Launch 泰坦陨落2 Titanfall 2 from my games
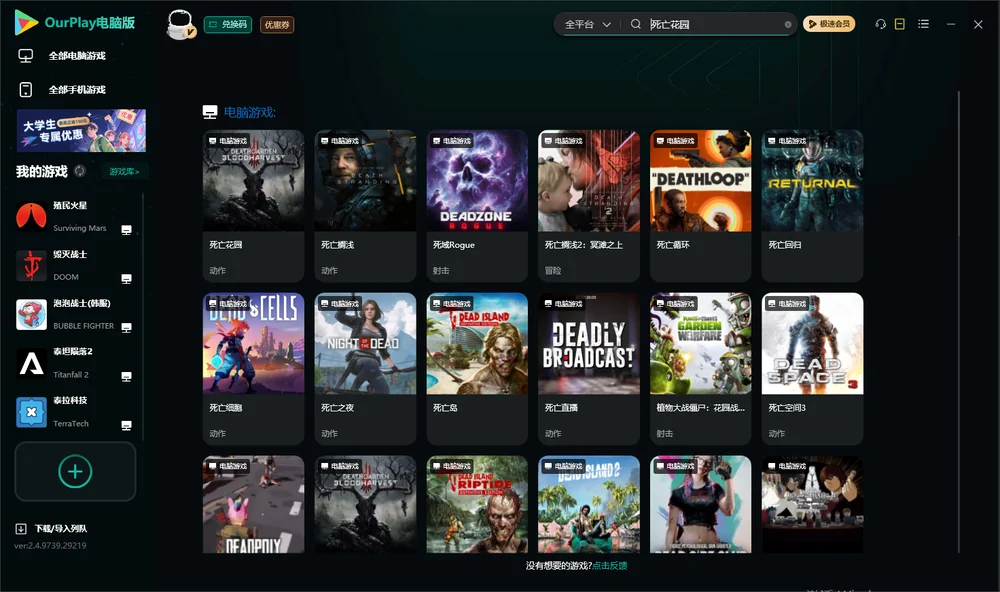This screenshot has height=592, width=1000. coord(75,363)
